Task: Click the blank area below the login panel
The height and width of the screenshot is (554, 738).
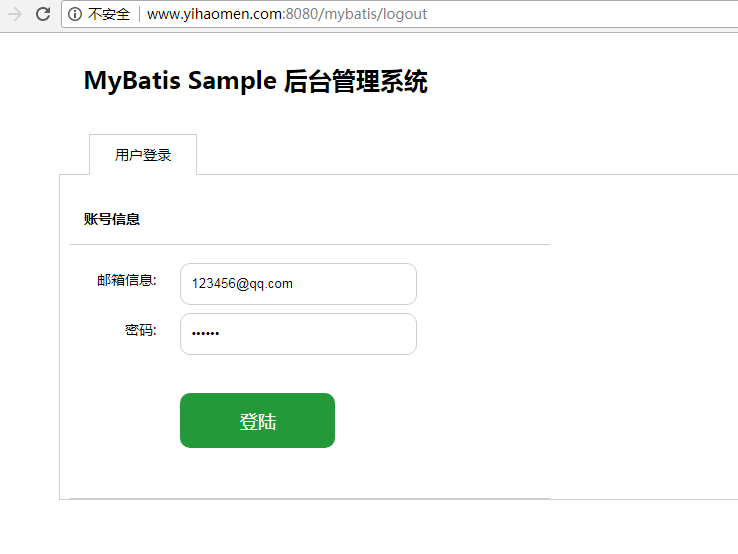Action: (369, 527)
